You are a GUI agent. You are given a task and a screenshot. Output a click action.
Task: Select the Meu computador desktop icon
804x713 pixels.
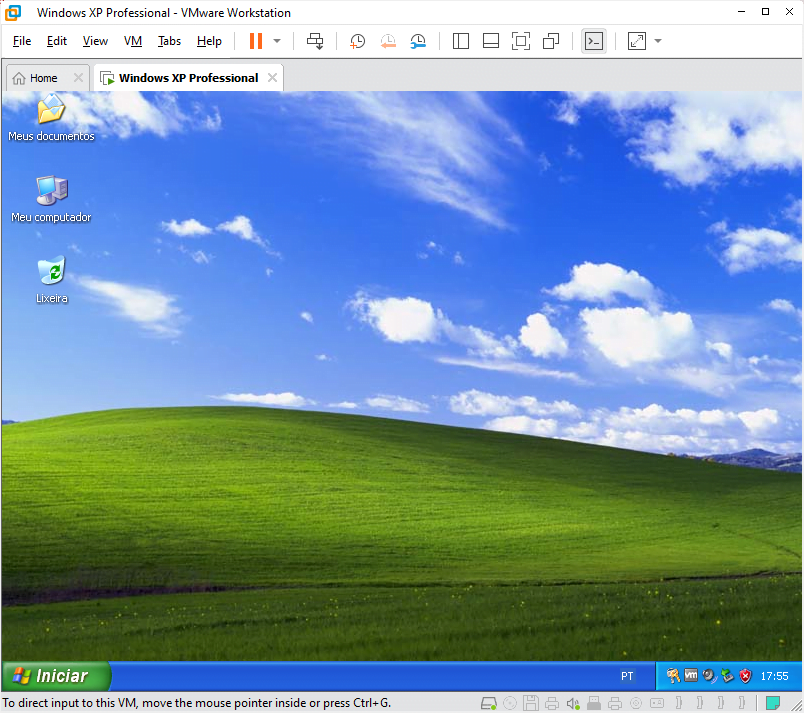[51, 199]
